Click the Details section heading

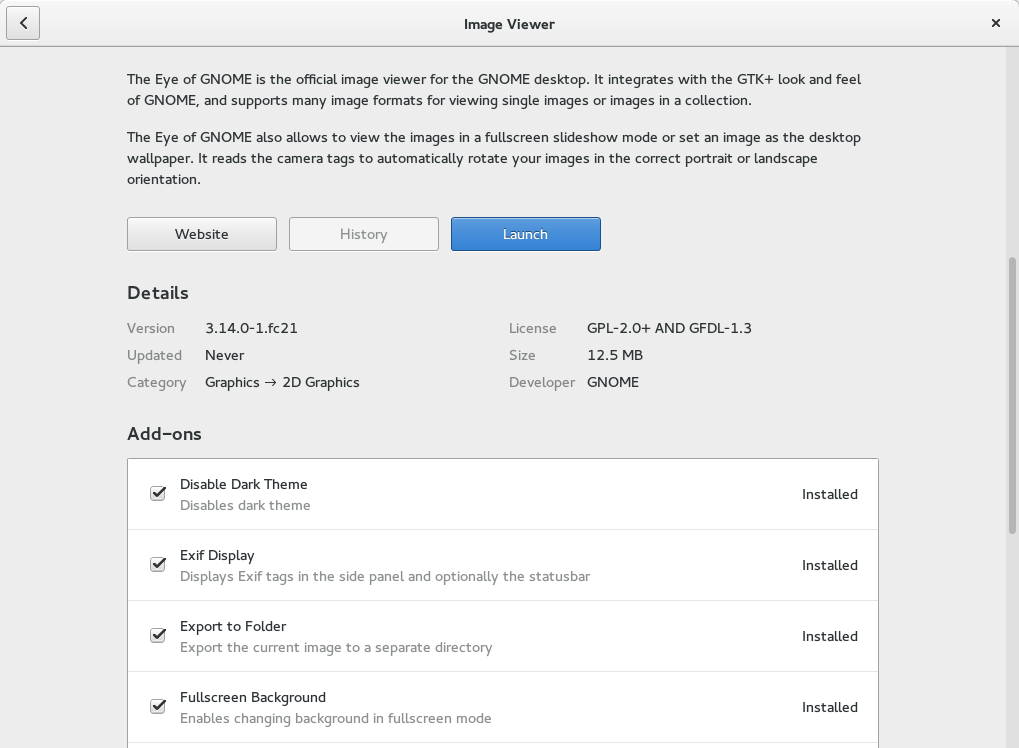click(x=158, y=293)
